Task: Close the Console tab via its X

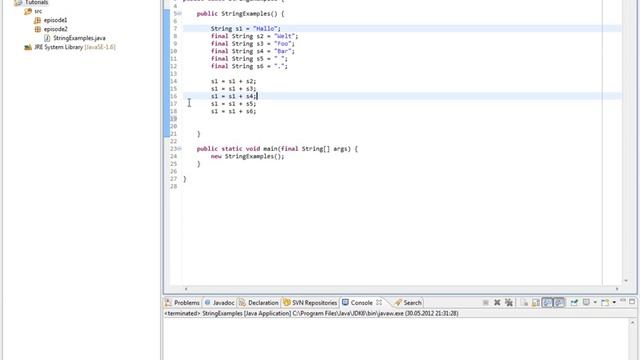Action: click(x=379, y=302)
